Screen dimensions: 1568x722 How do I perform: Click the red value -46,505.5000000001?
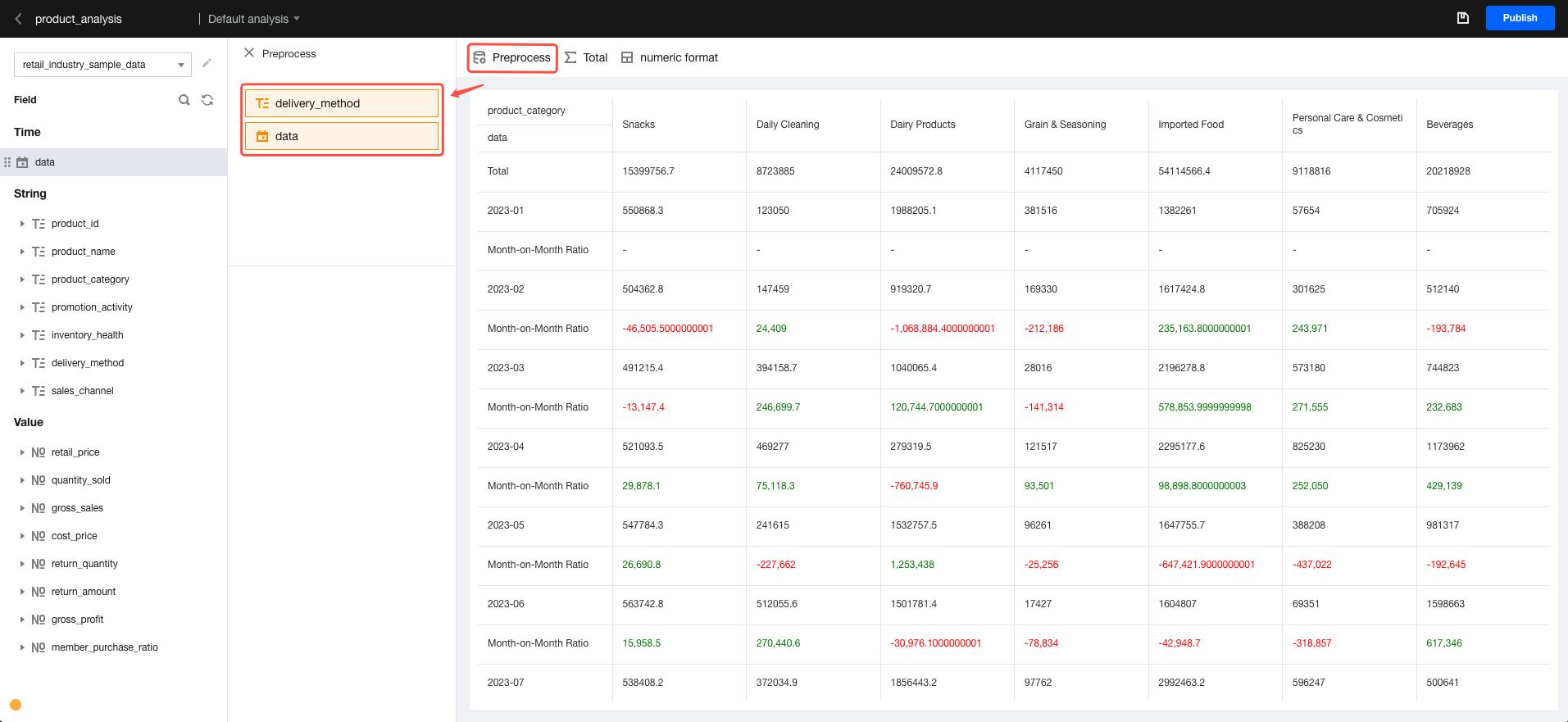pyautogui.click(x=668, y=329)
